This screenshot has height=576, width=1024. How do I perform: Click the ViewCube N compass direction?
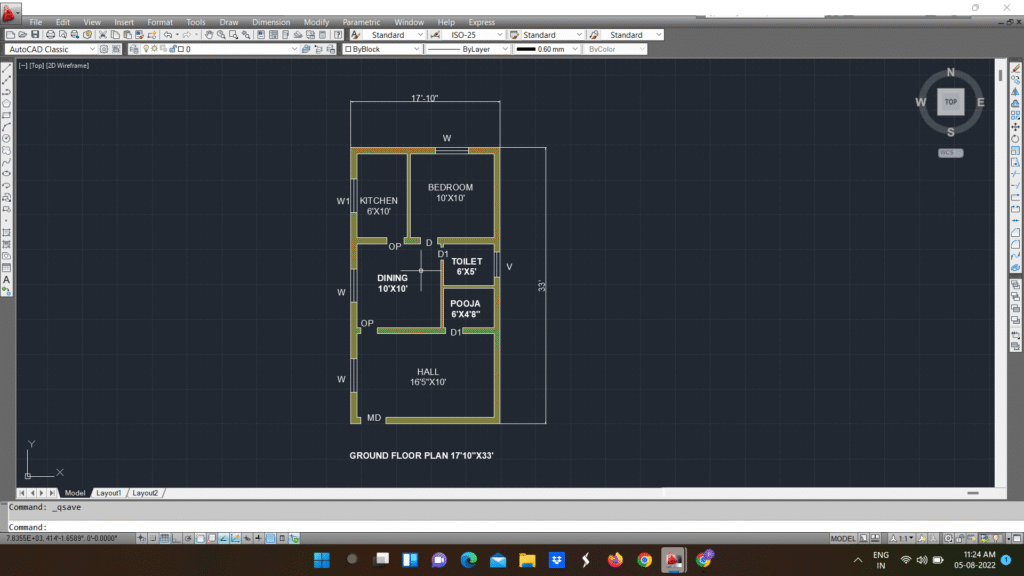(951, 72)
